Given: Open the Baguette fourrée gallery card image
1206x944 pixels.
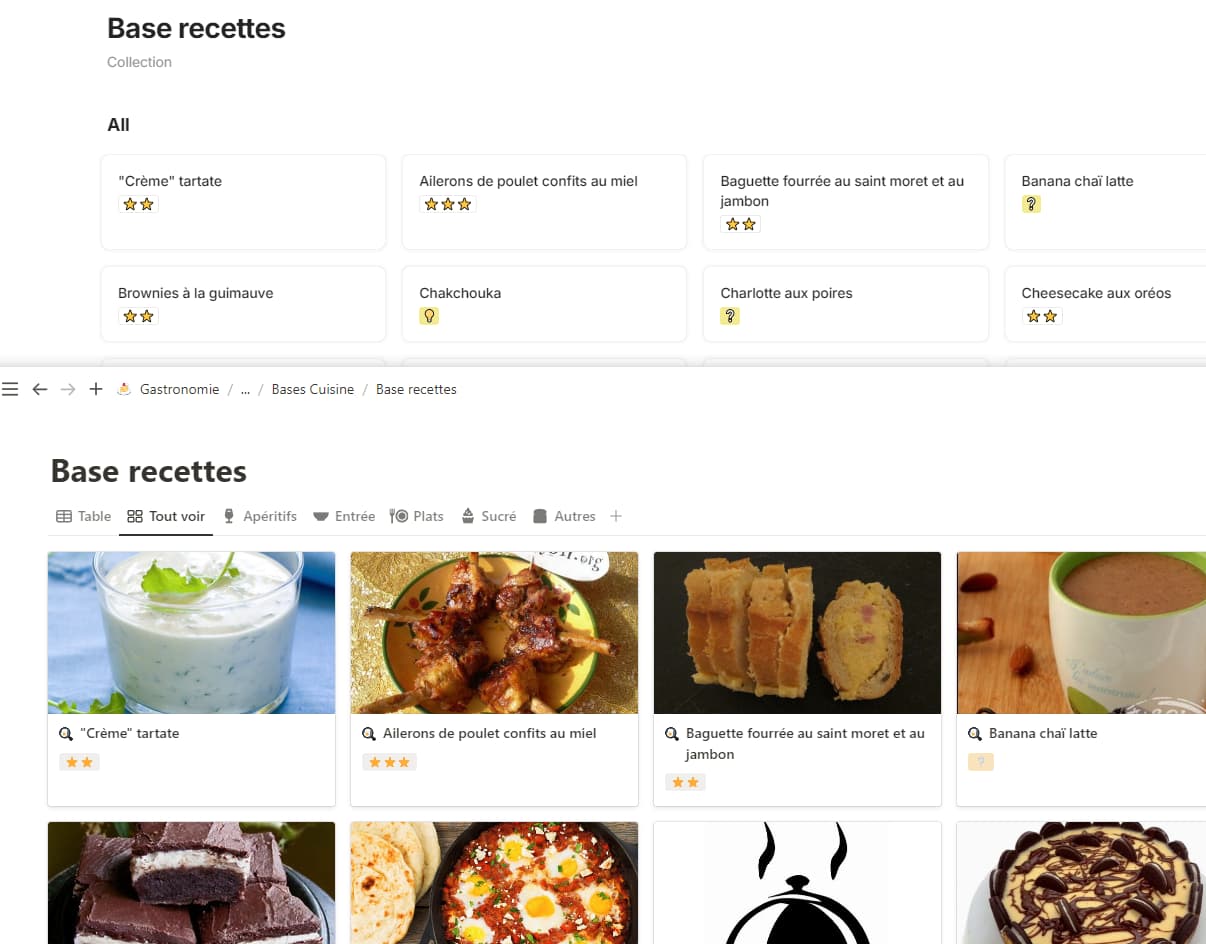Looking at the screenshot, I should point(797,633).
